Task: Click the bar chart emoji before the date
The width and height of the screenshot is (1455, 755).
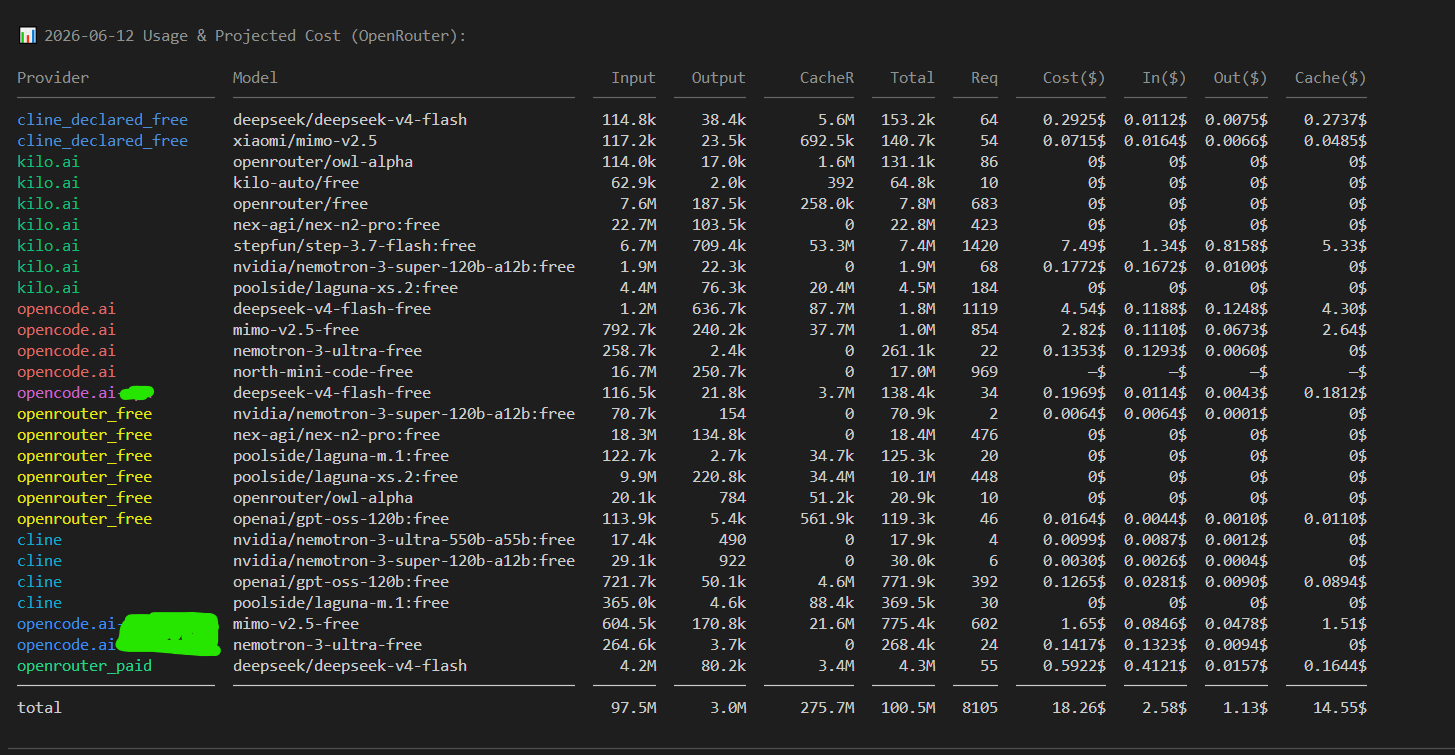Action: point(27,35)
